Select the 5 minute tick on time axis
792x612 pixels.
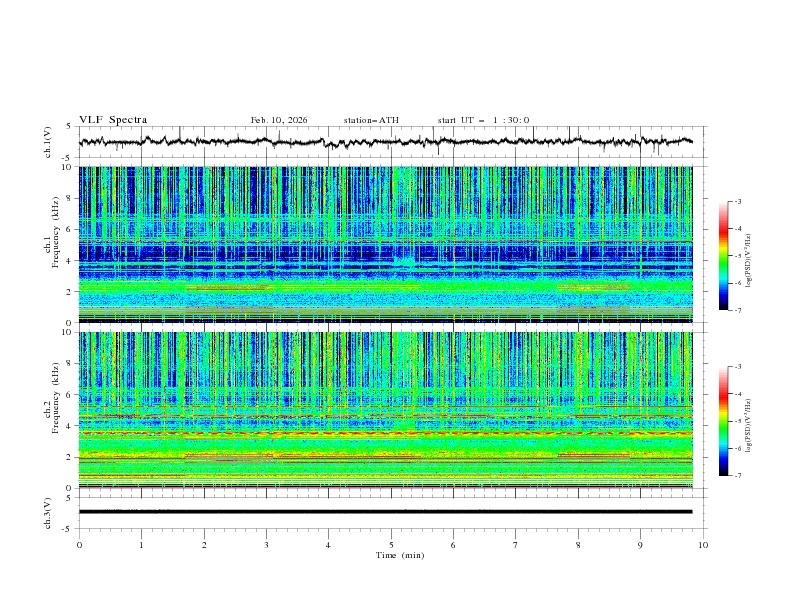click(x=391, y=545)
